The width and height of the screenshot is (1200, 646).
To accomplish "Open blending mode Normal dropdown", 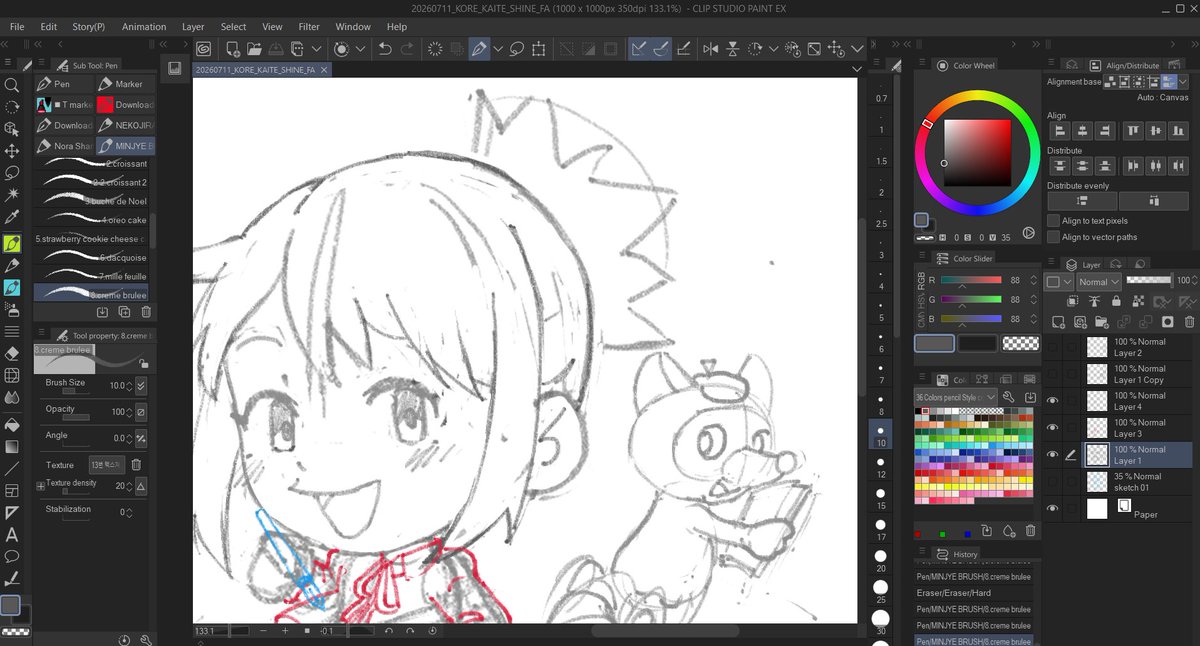I will click(x=1098, y=282).
